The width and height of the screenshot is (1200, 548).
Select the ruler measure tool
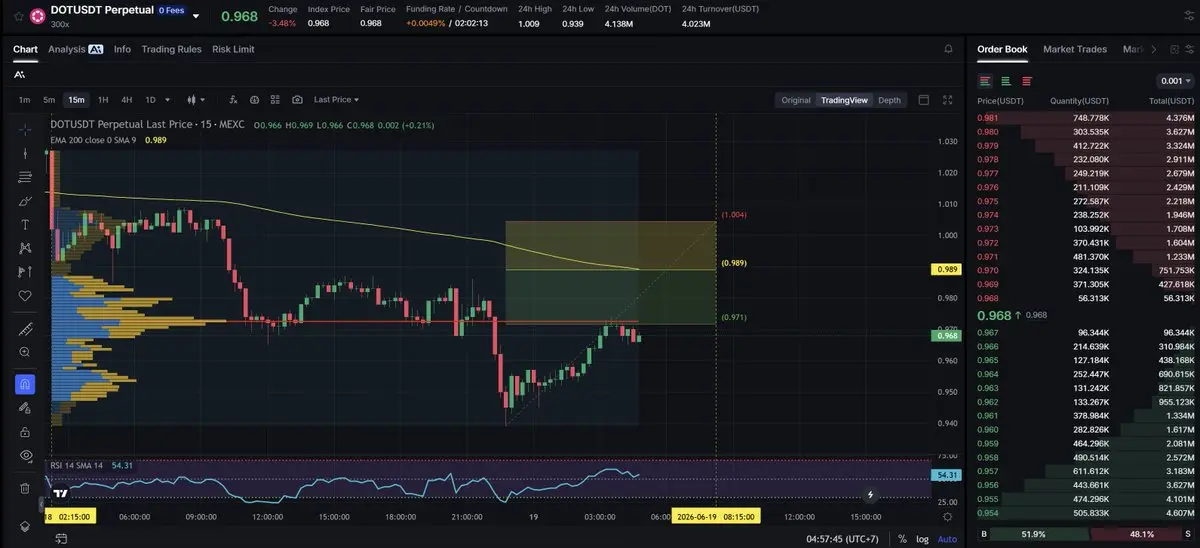point(25,329)
